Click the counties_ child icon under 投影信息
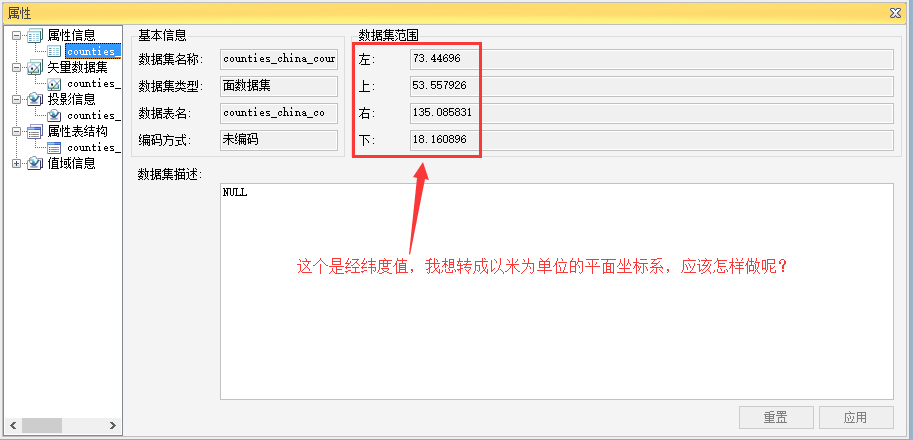This screenshot has height=440, width=913. pos(54,115)
